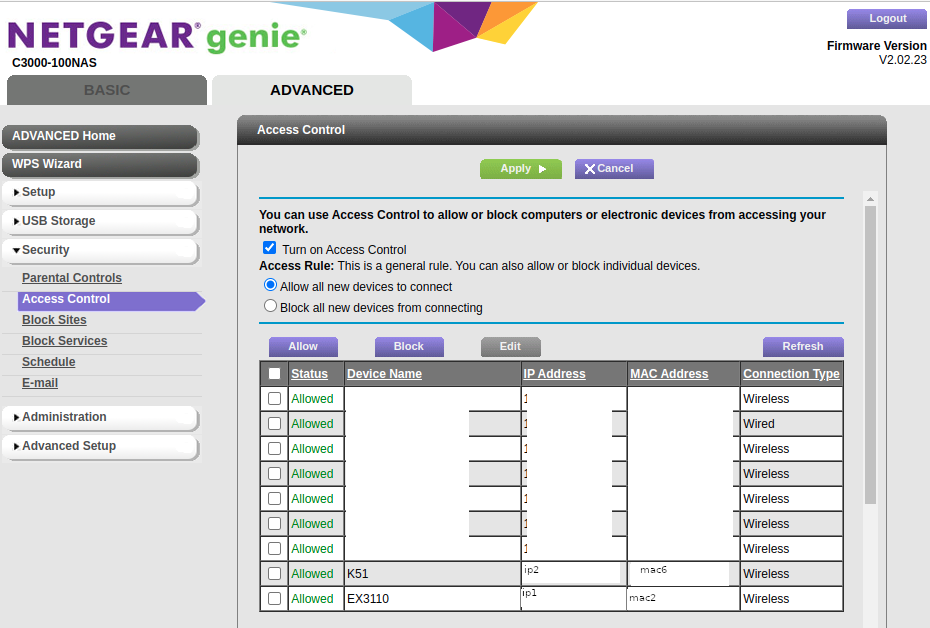
Task: Switch to the ADVANCED tab
Action: (x=312, y=90)
